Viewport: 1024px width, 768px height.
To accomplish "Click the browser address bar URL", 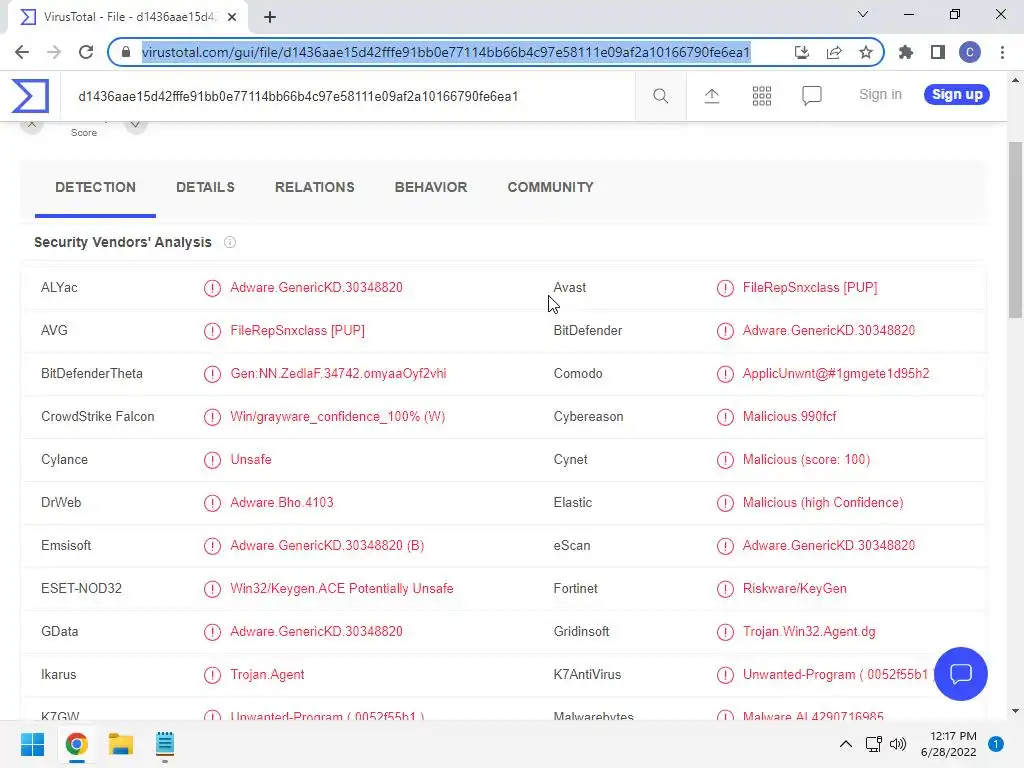I will pyautogui.click(x=445, y=52).
